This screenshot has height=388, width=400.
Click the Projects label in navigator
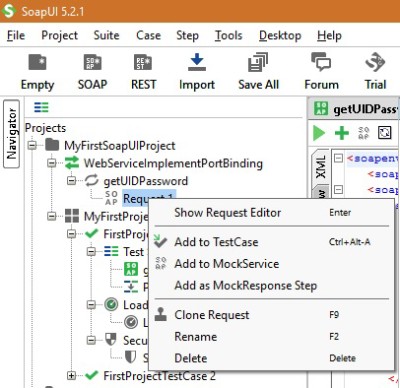coord(46,128)
